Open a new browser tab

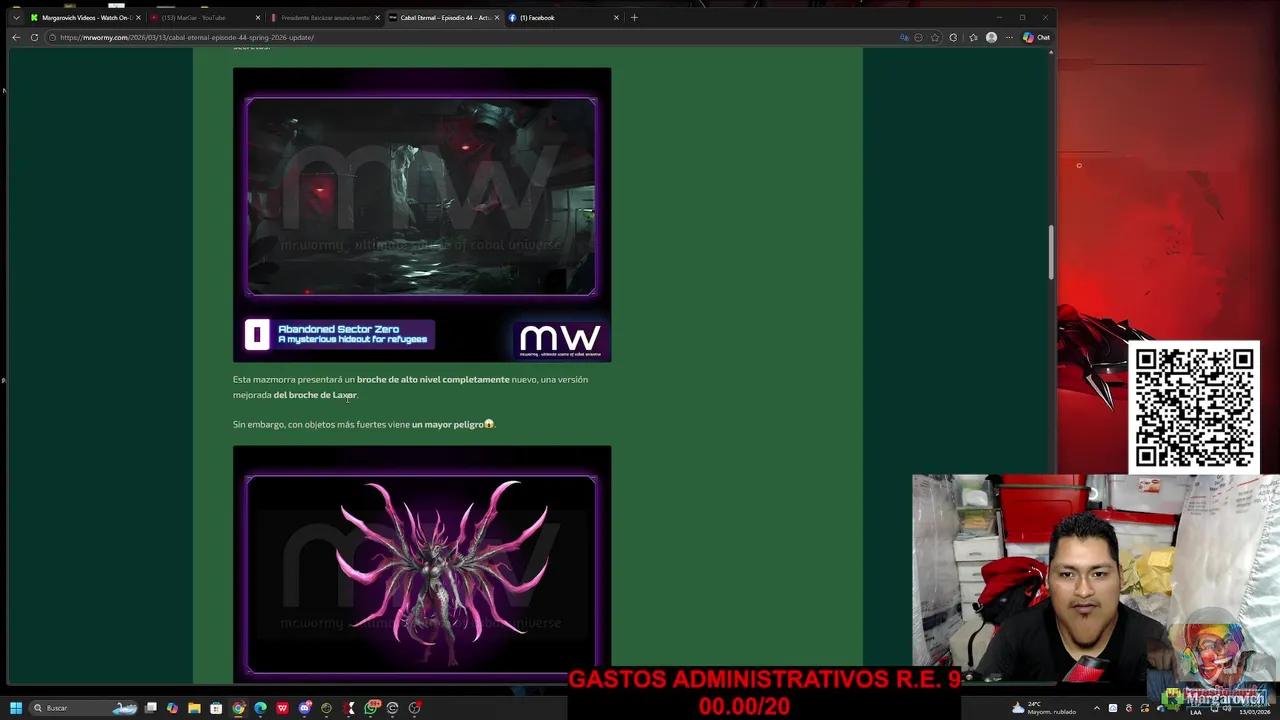[x=634, y=17]
